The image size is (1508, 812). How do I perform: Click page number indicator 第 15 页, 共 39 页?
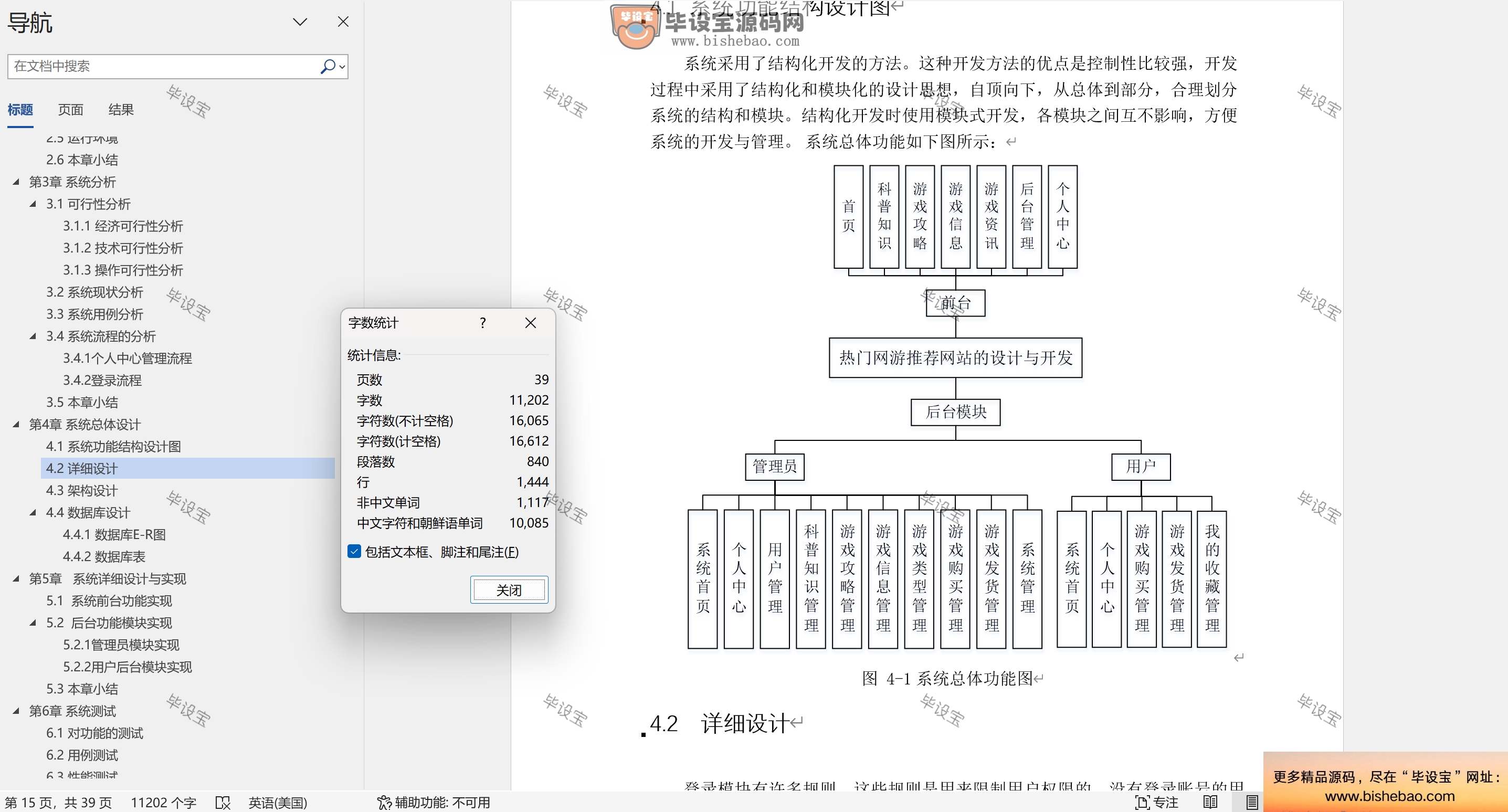coord(58,803)
